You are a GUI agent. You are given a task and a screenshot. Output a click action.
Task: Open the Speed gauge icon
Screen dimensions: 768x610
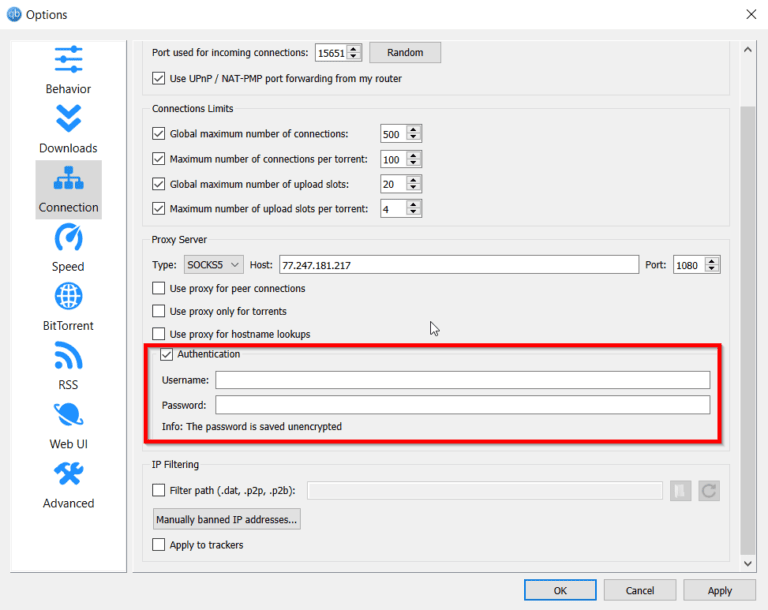pyautogui.click(x=68, y=238)
